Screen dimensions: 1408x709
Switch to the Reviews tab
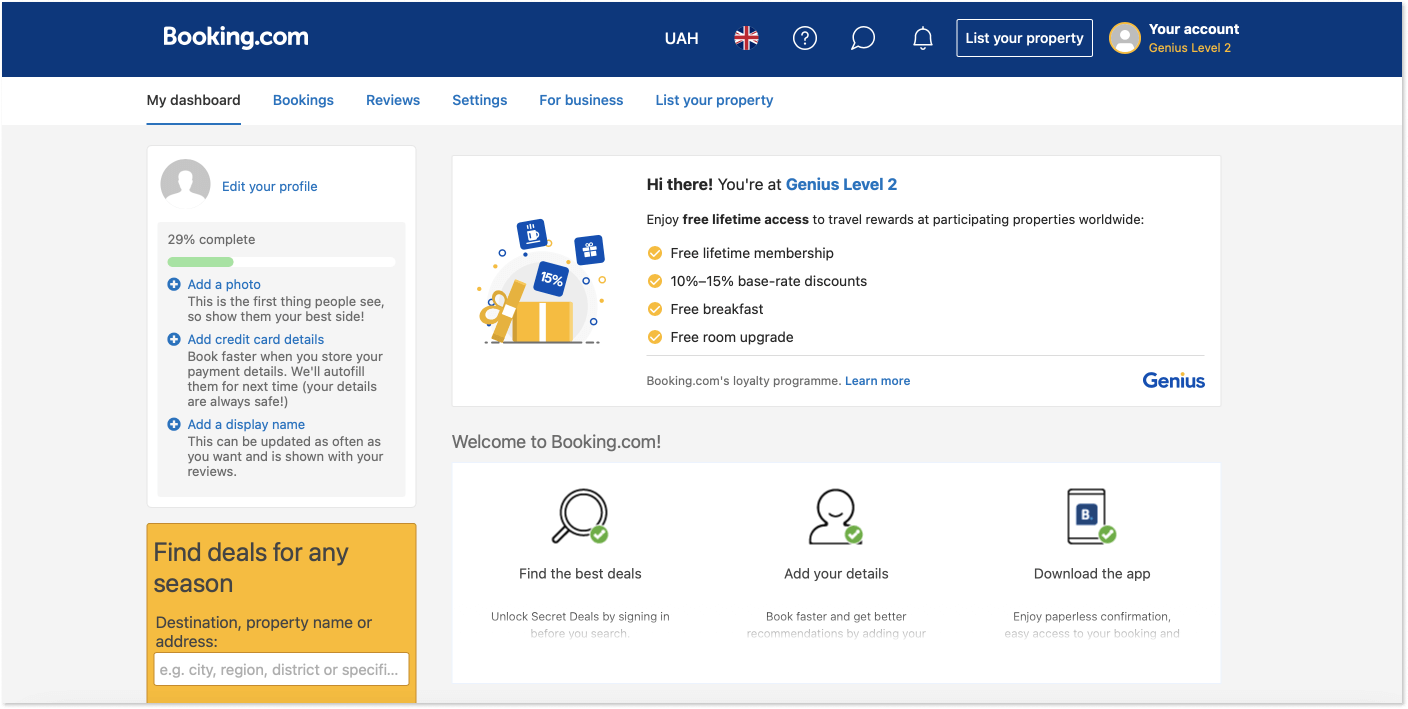coord(393,100)
